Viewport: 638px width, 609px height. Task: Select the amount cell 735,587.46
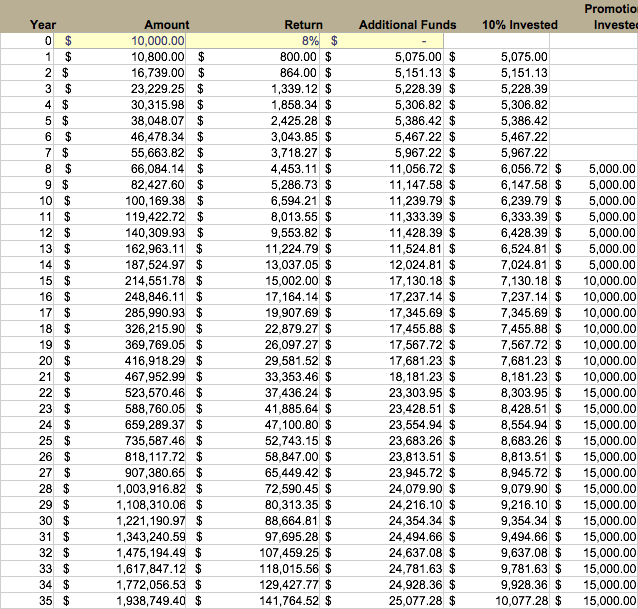coord(120,441)
